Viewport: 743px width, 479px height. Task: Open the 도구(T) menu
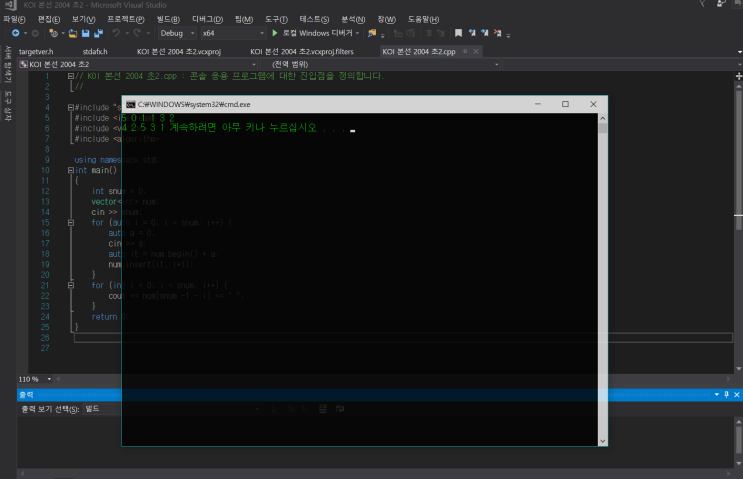[276, 19]
